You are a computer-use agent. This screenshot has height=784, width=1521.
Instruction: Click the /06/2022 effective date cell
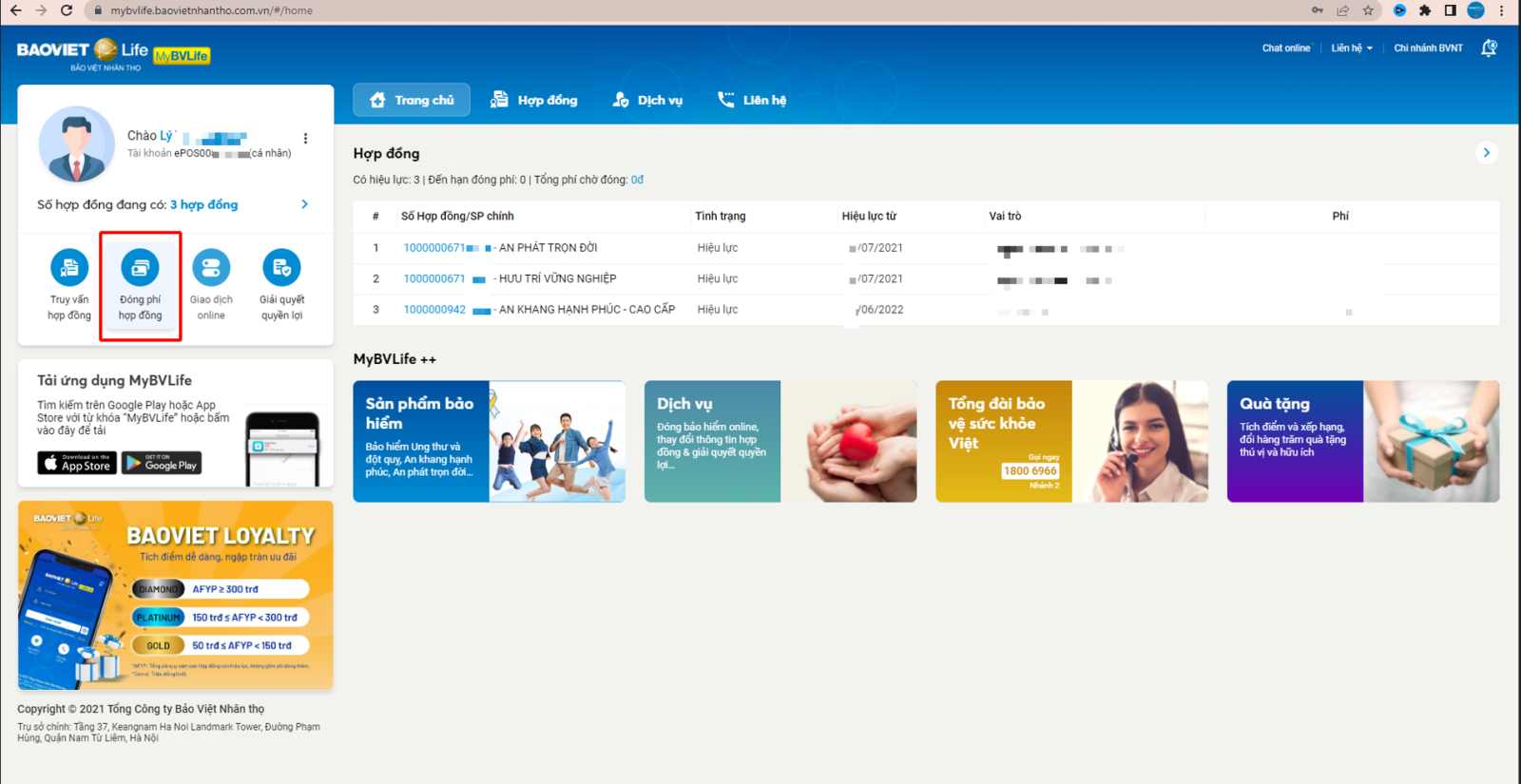click(879, 310)
